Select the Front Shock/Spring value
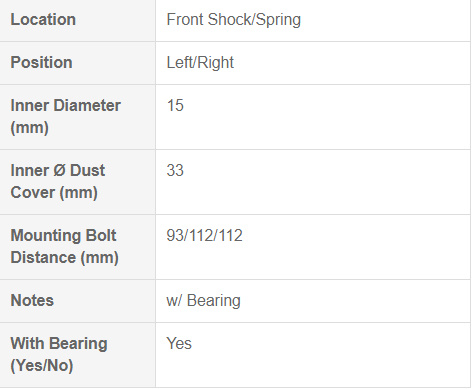 234,20
